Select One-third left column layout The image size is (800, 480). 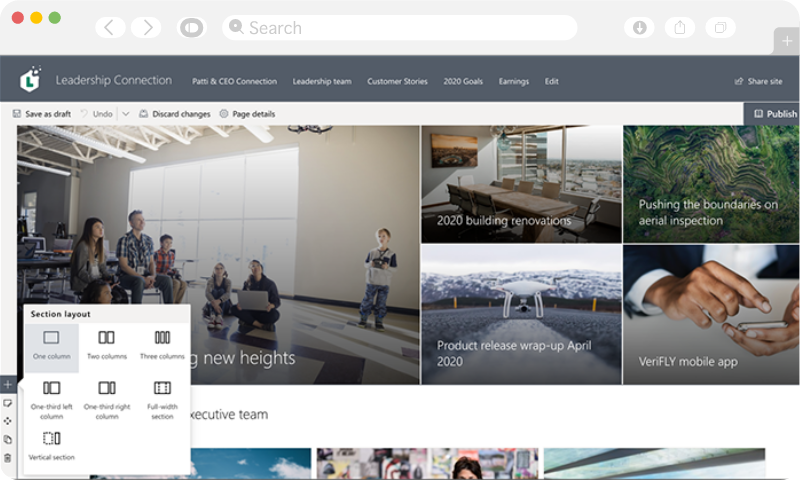51,396
